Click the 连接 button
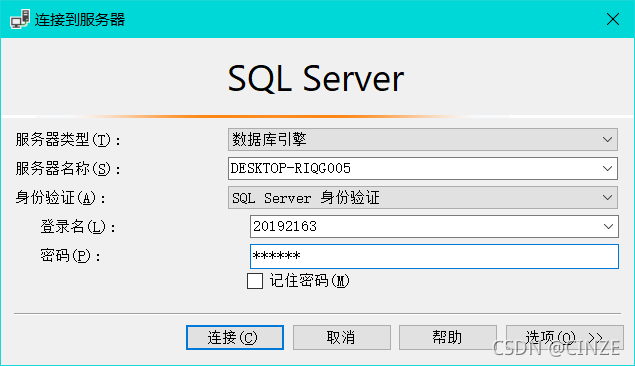 tap(235, 337)
